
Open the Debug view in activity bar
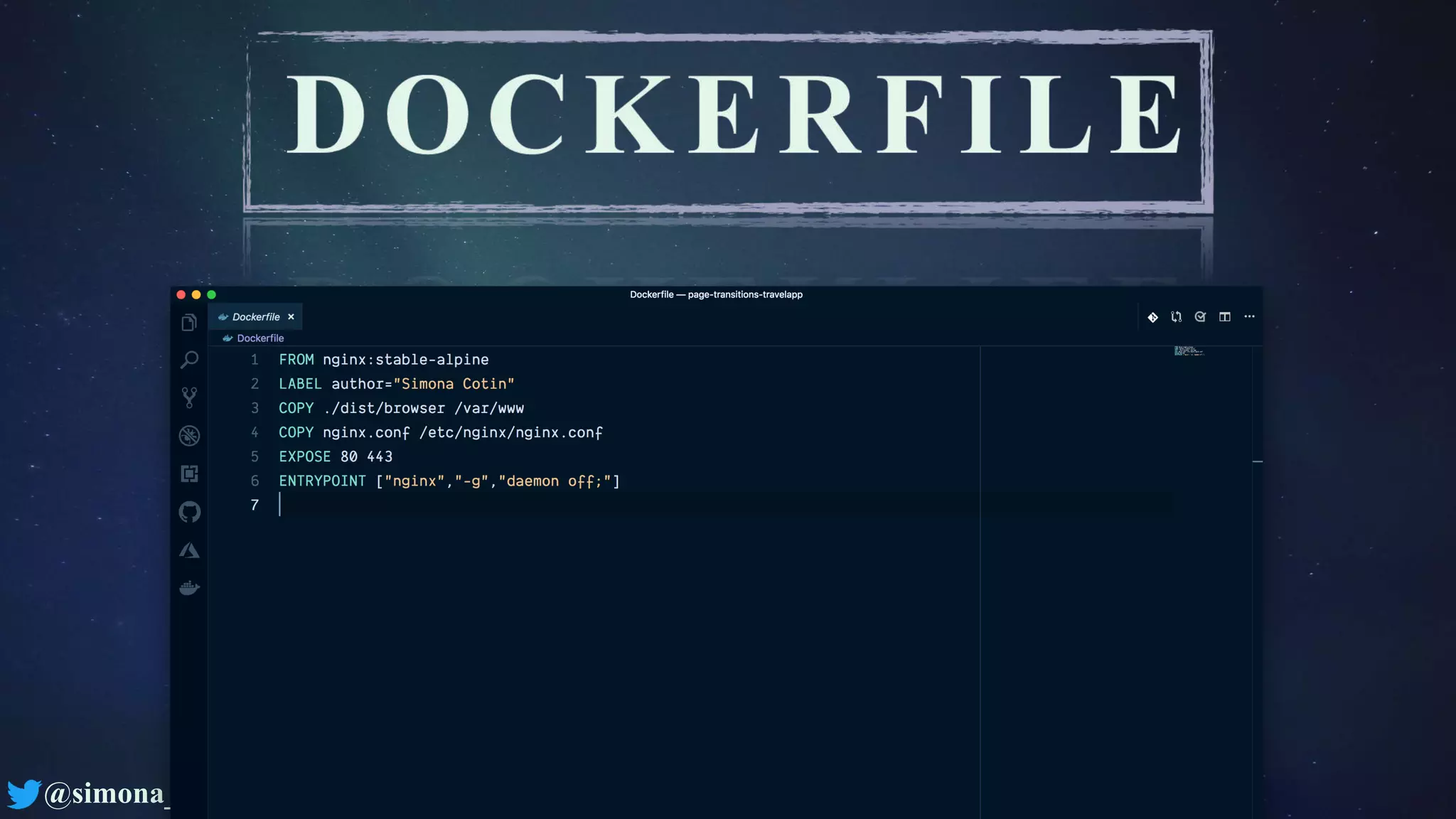click(x=189, y=435)
